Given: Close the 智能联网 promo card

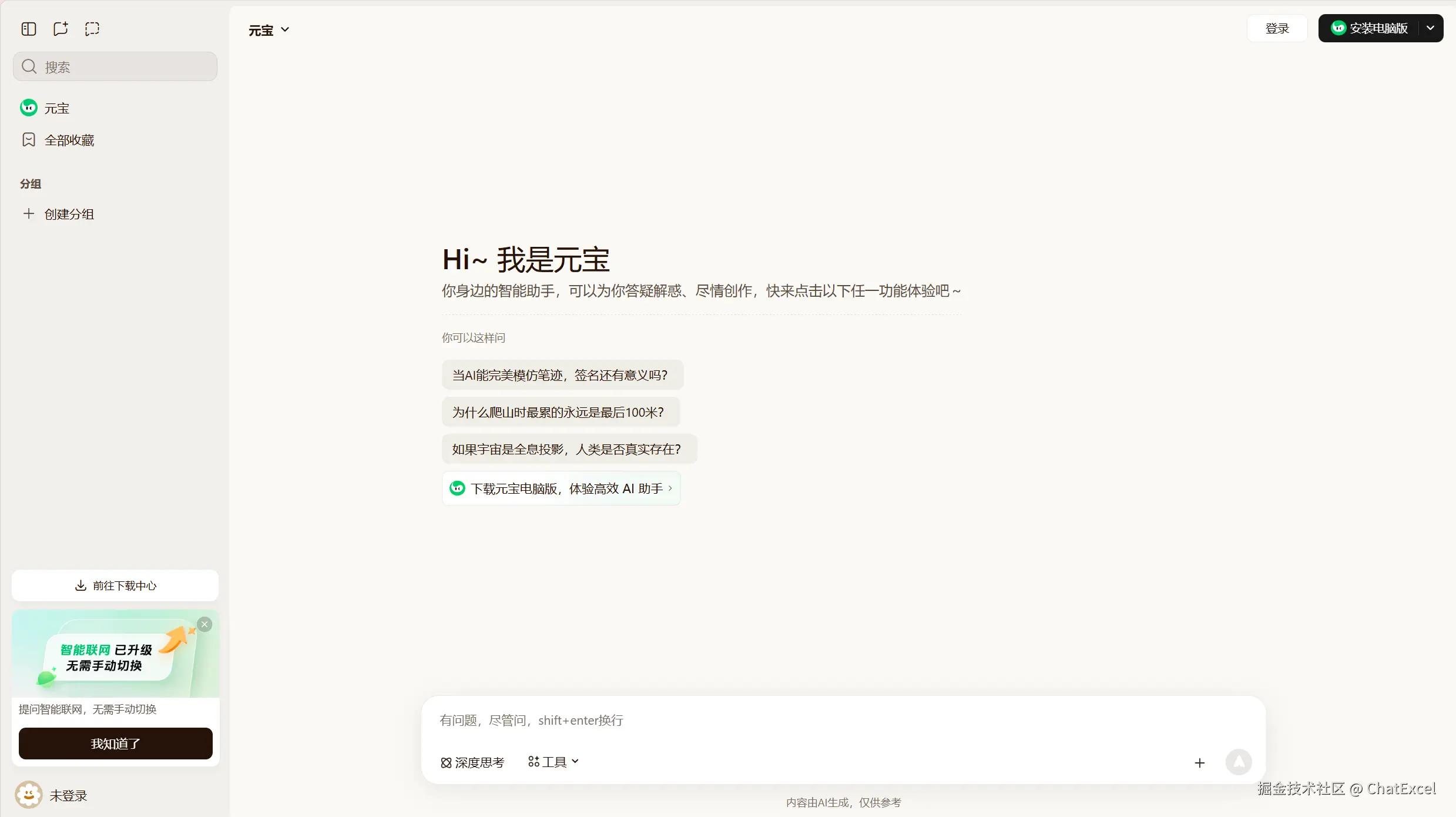Looking at the screenshot, I should click(x=204, y=624).
